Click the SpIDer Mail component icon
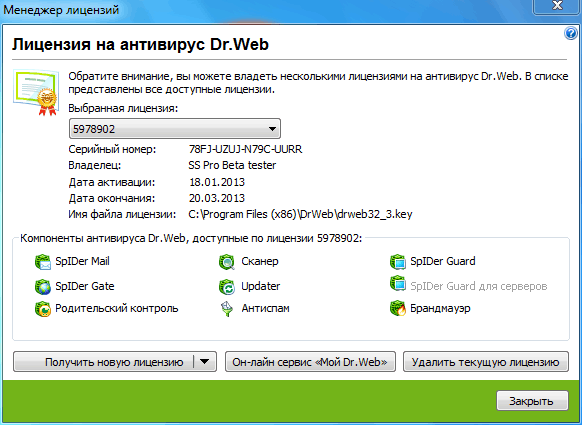 (43, 262)
